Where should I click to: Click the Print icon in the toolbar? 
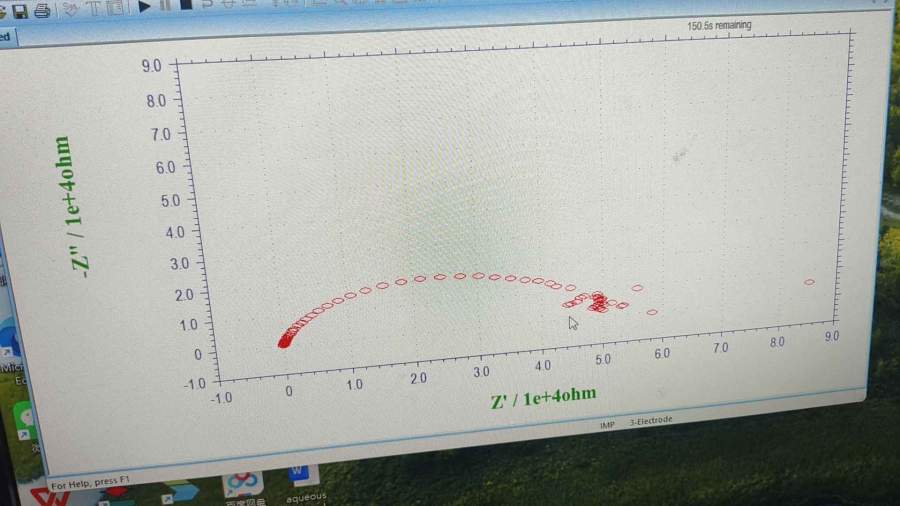pos(42,10)
